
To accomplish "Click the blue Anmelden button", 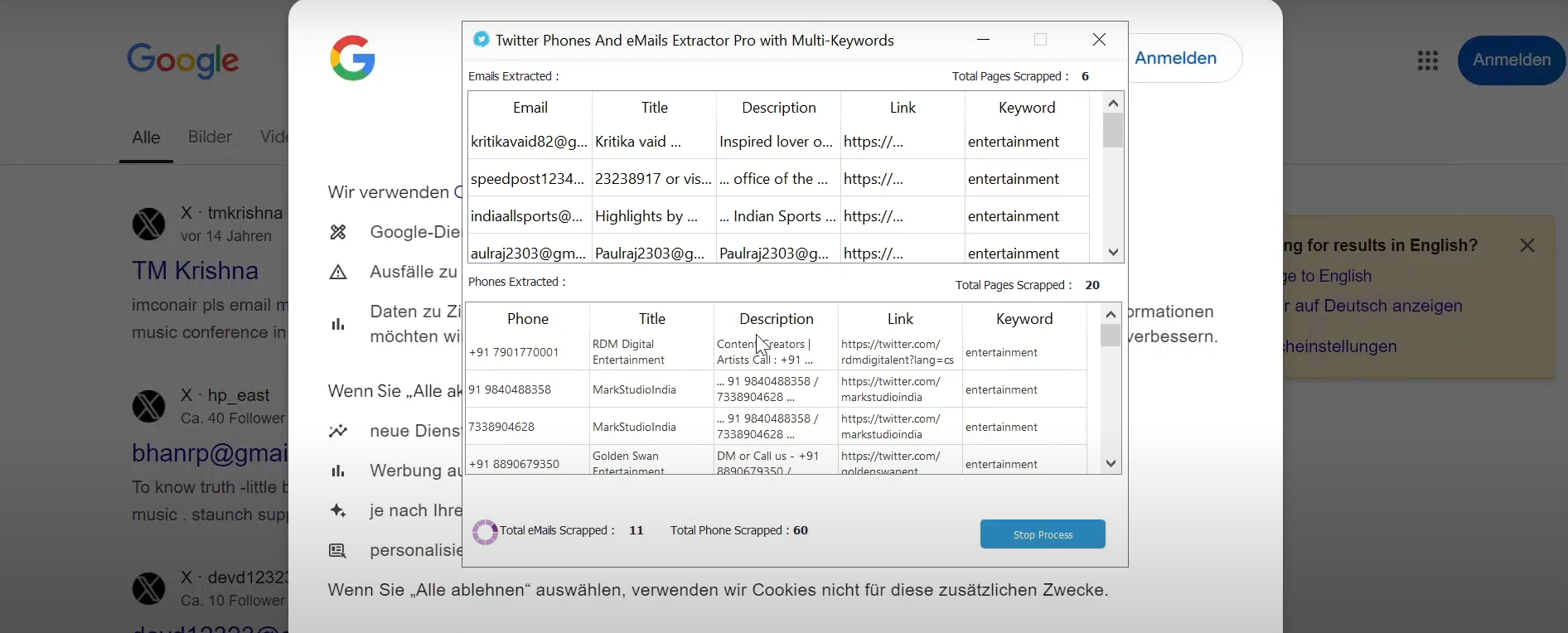I will pos(1511,60).
